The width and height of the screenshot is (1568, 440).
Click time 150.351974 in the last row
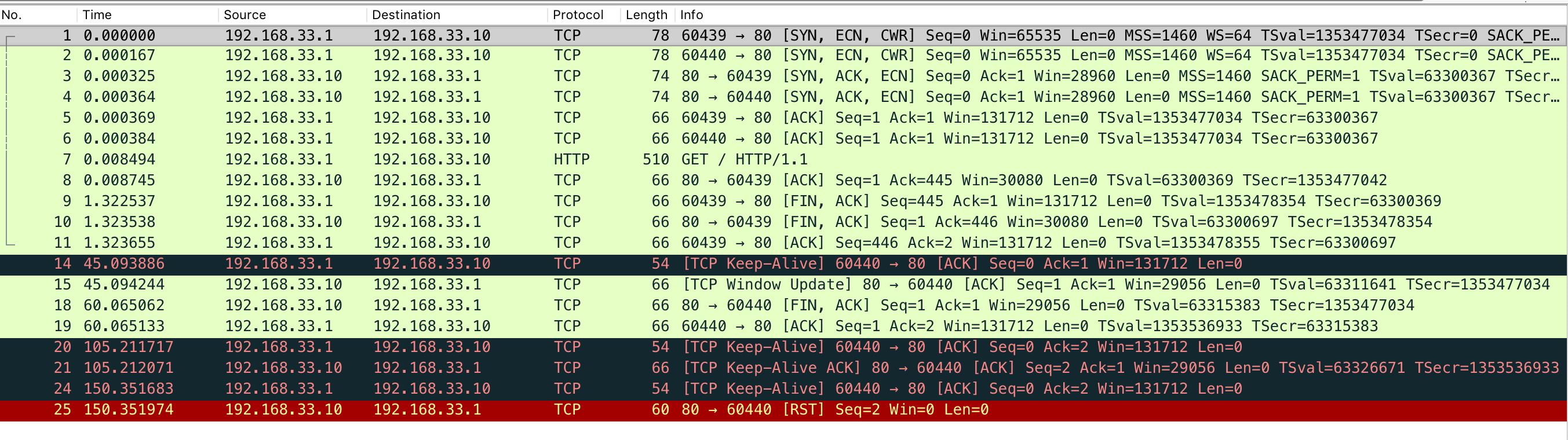129,409
